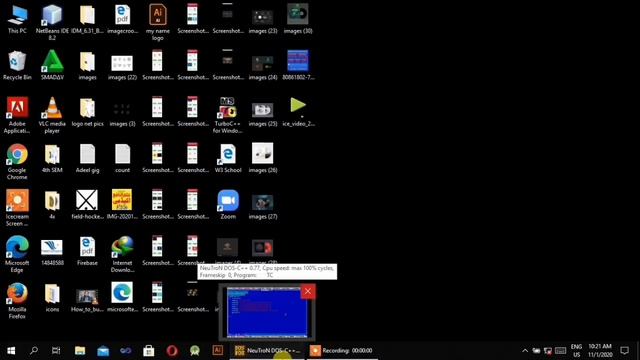This screenshot has height=360, width=640.
Task: Select the SMADAV shortcut icon
Action: [52, 65]
